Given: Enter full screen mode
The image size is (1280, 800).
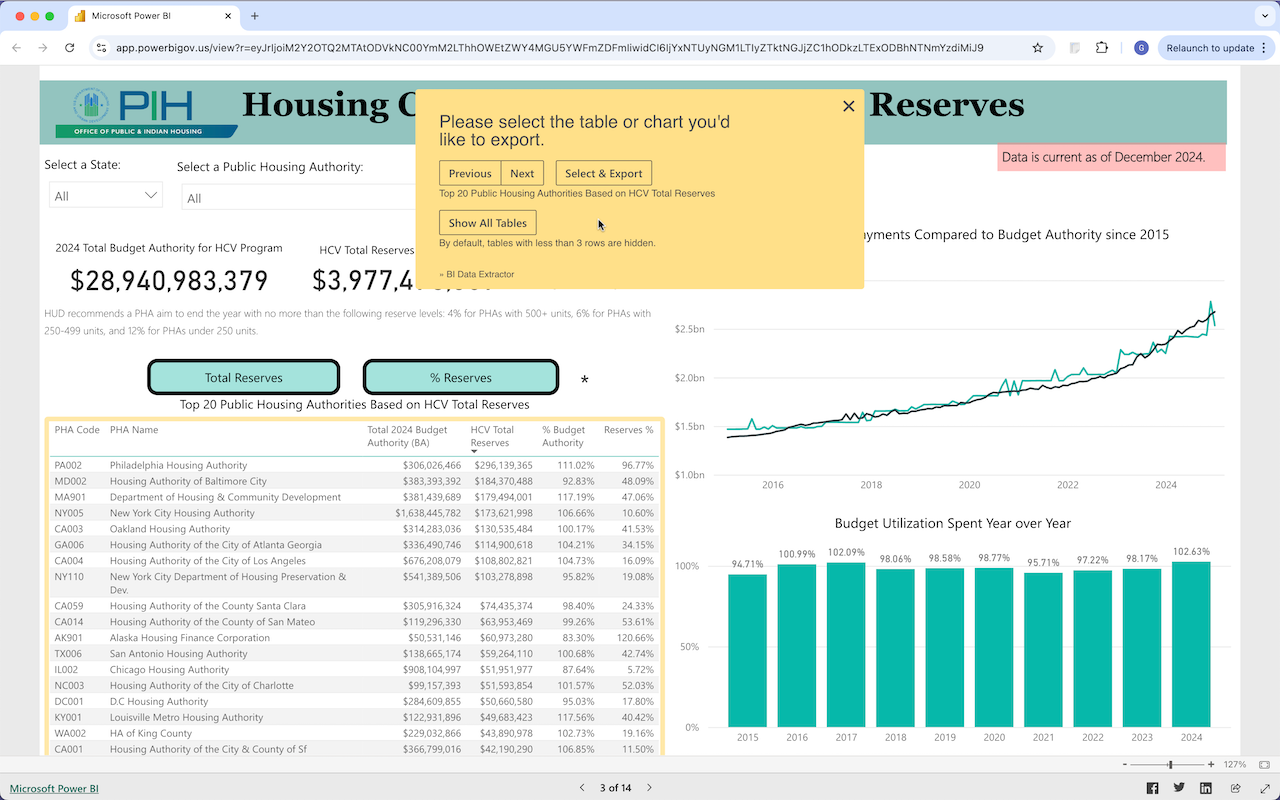Looking at the screenshot, I should 1263,788.
